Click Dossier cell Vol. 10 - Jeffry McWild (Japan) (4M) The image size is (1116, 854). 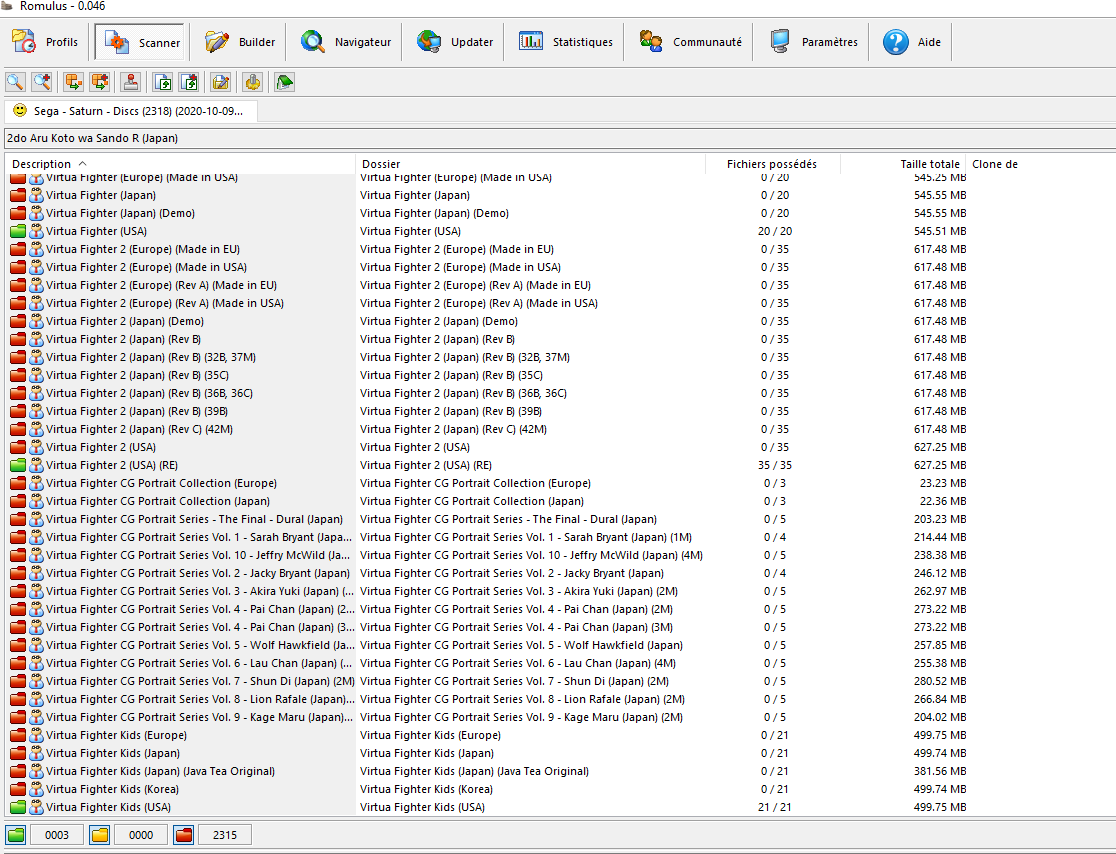[x=531, y=555]
